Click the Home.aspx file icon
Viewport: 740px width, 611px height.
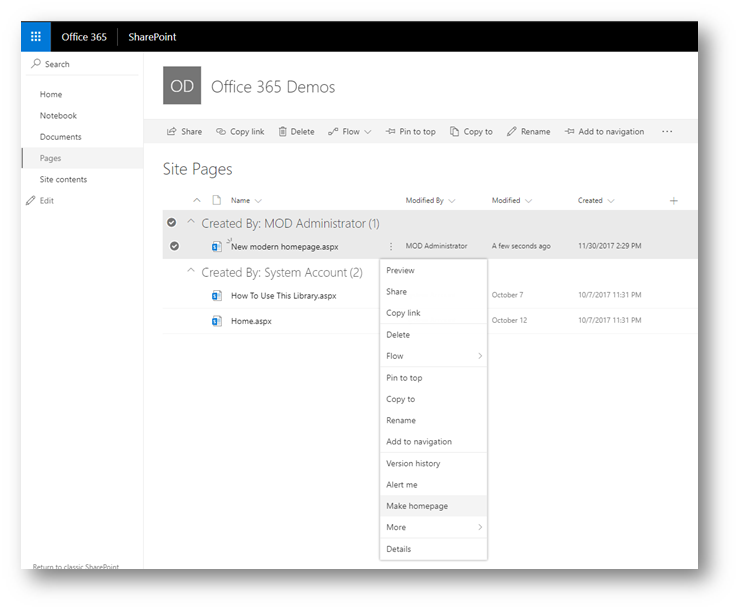217,321
